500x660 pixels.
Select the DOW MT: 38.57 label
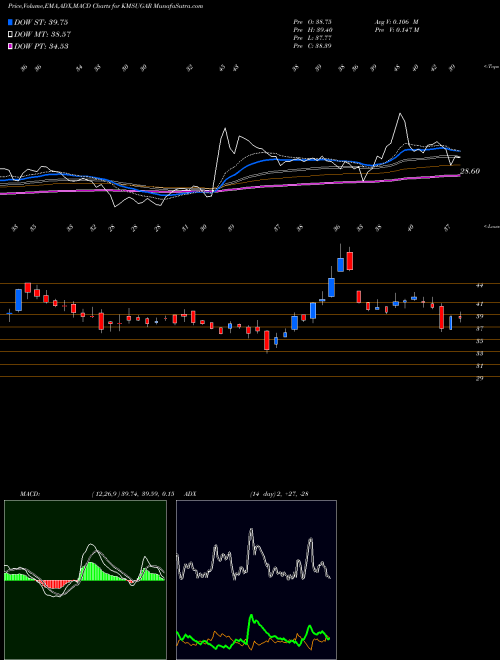pyautogui.click(x=42, y=35)
